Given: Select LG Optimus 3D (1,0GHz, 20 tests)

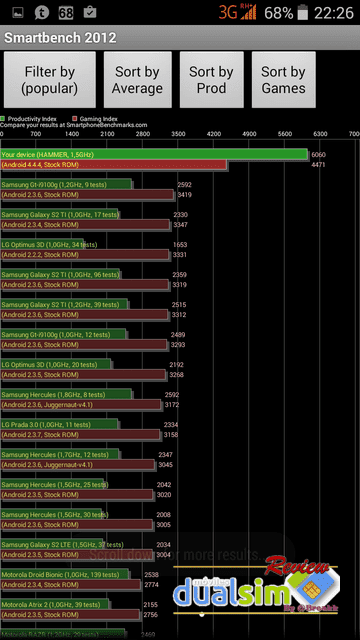Looking at the screenshot, I should tap(56, 364).
